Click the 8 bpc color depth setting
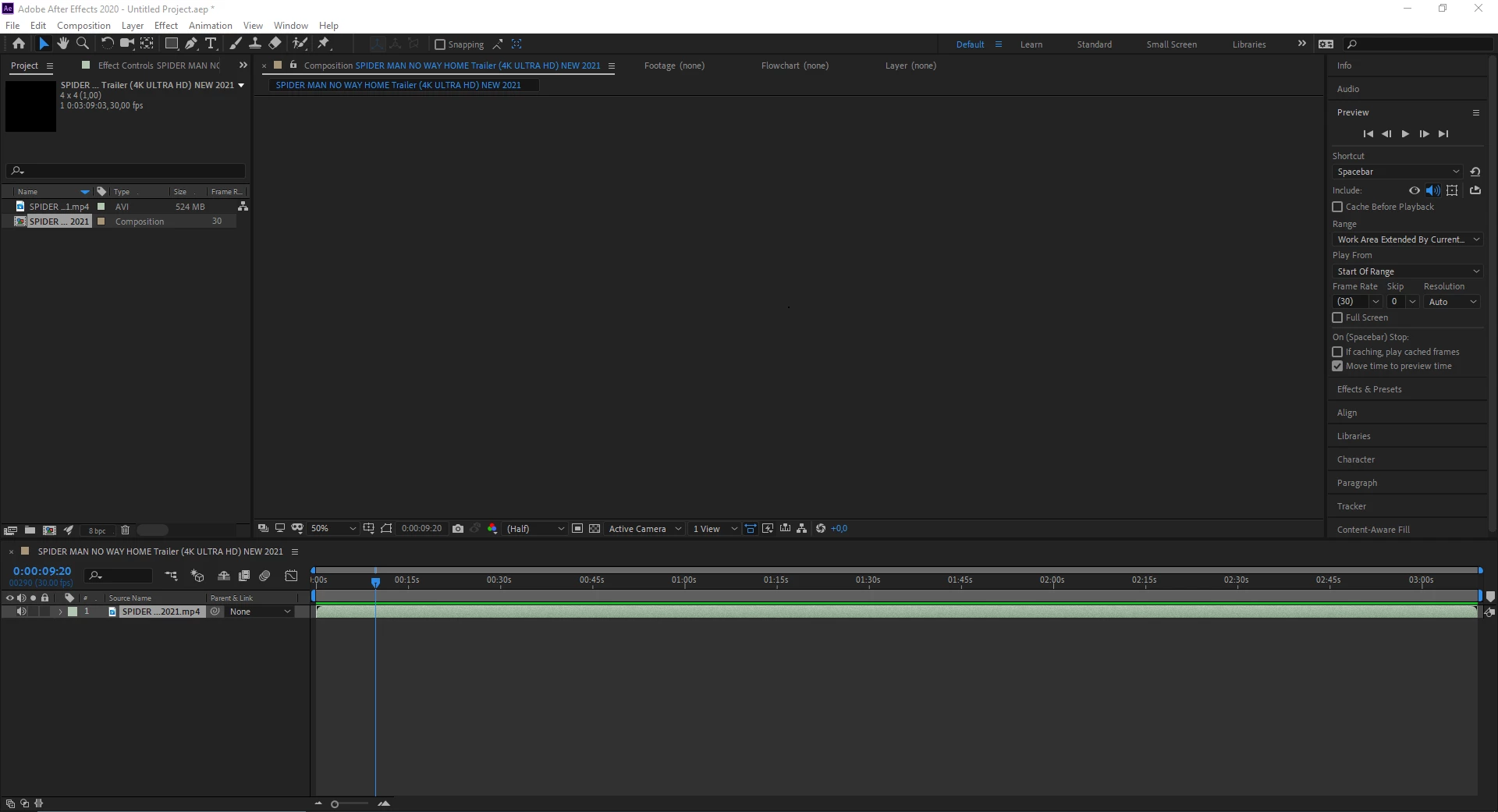The width and height of the screenshot is (1498, 812). [97, 530]
